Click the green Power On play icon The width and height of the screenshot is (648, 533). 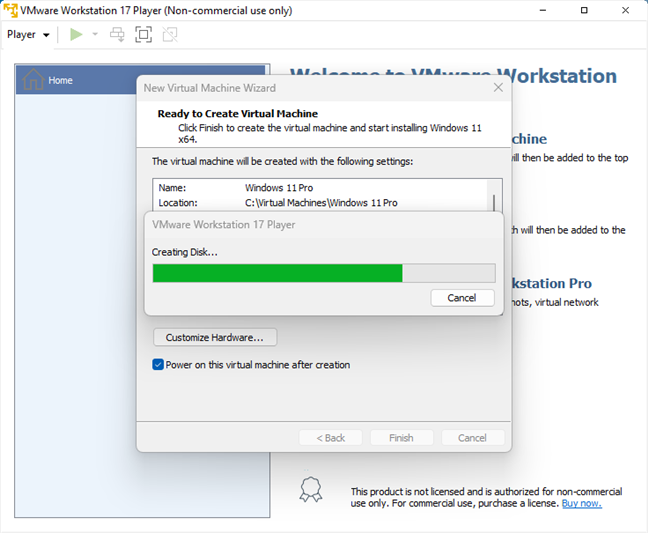click(76, 35)
